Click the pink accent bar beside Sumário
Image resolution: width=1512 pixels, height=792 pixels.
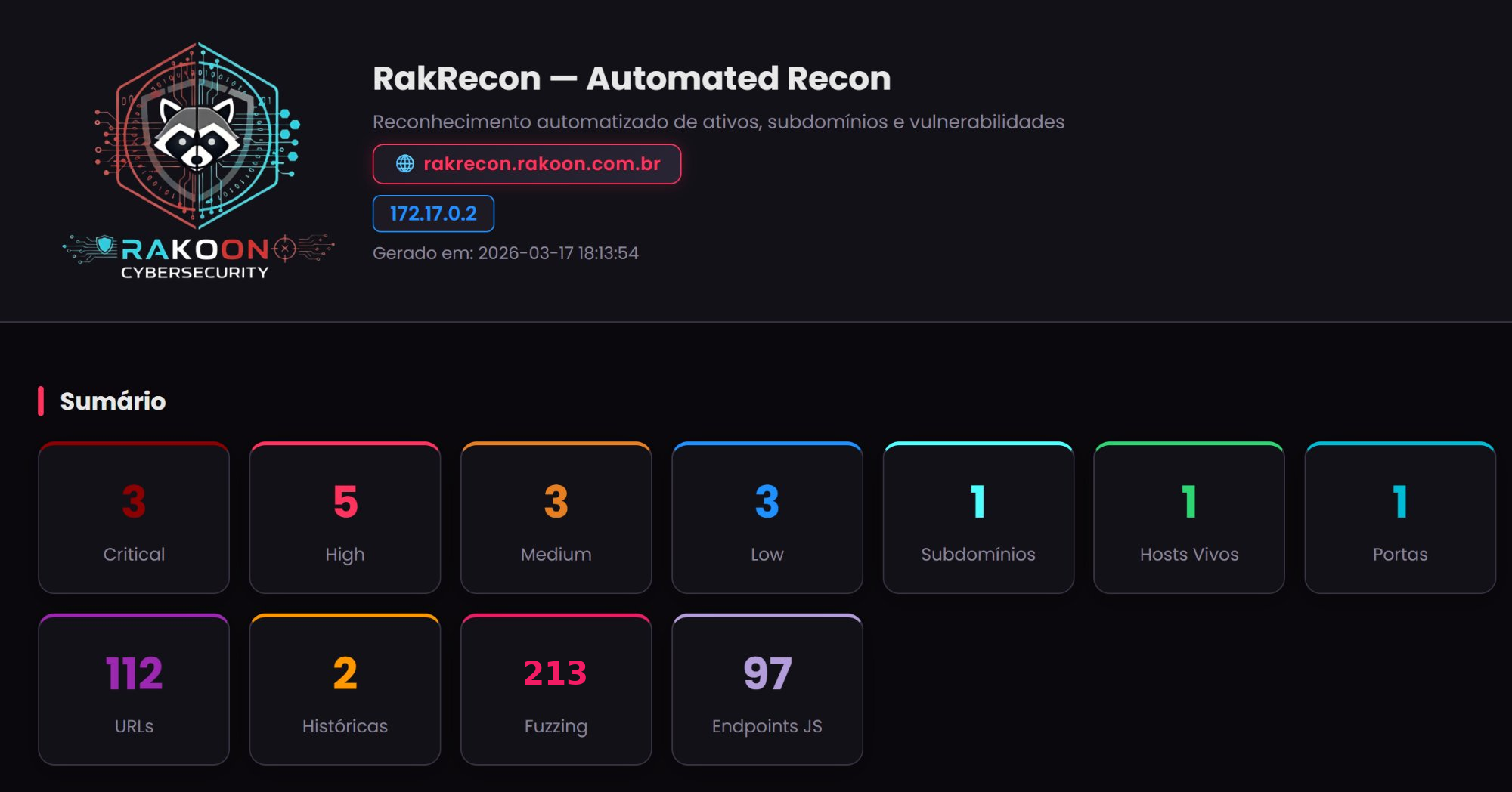tap(42, 402)
